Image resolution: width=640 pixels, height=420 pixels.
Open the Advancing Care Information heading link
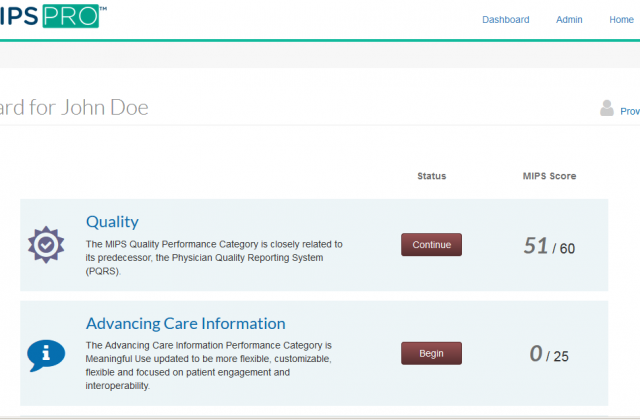[x=185, y=323]
